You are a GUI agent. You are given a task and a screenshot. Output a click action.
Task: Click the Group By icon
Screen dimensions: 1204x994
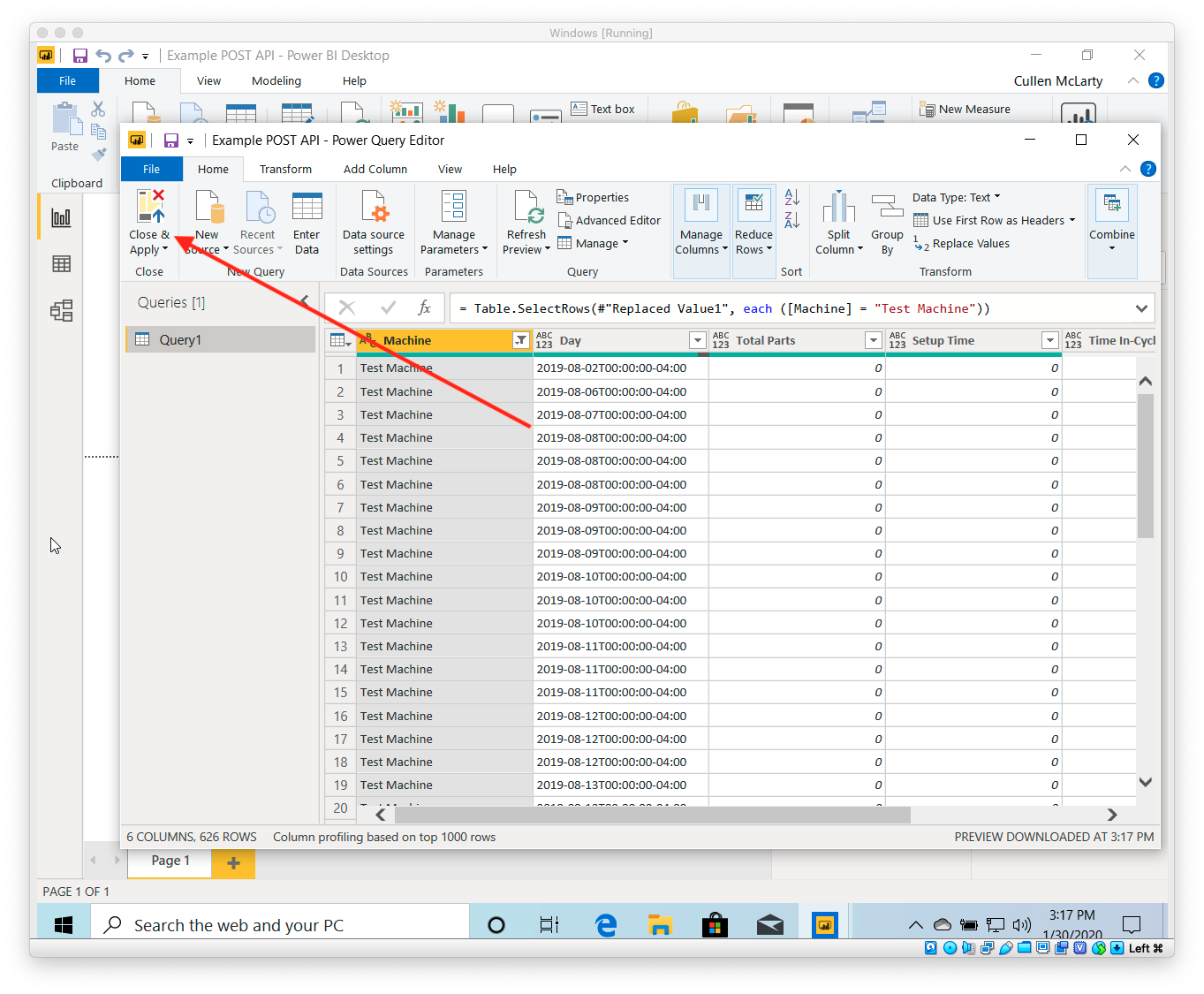tap(887, 206)
